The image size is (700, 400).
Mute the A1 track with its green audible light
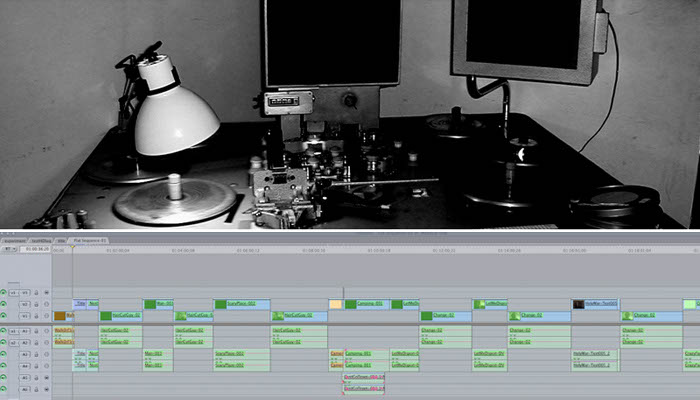(3, 331)
